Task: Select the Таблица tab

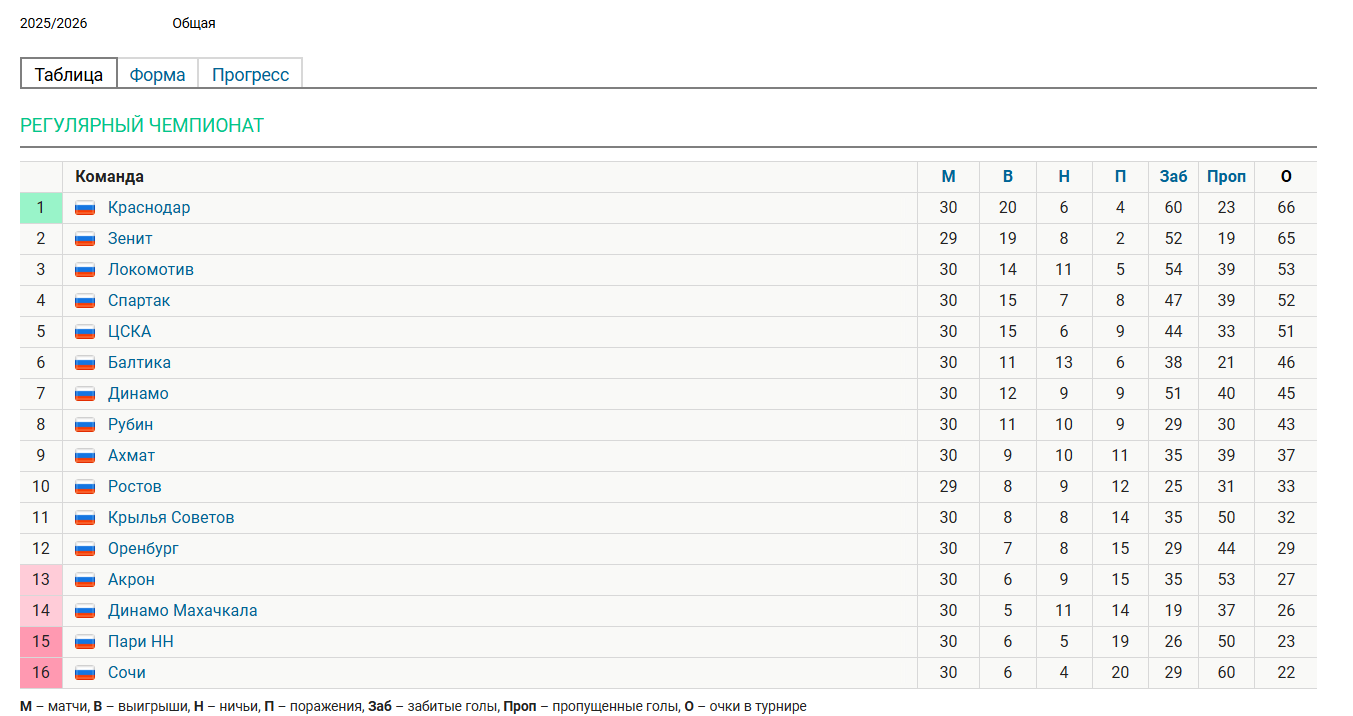Action: pos(69,74)
